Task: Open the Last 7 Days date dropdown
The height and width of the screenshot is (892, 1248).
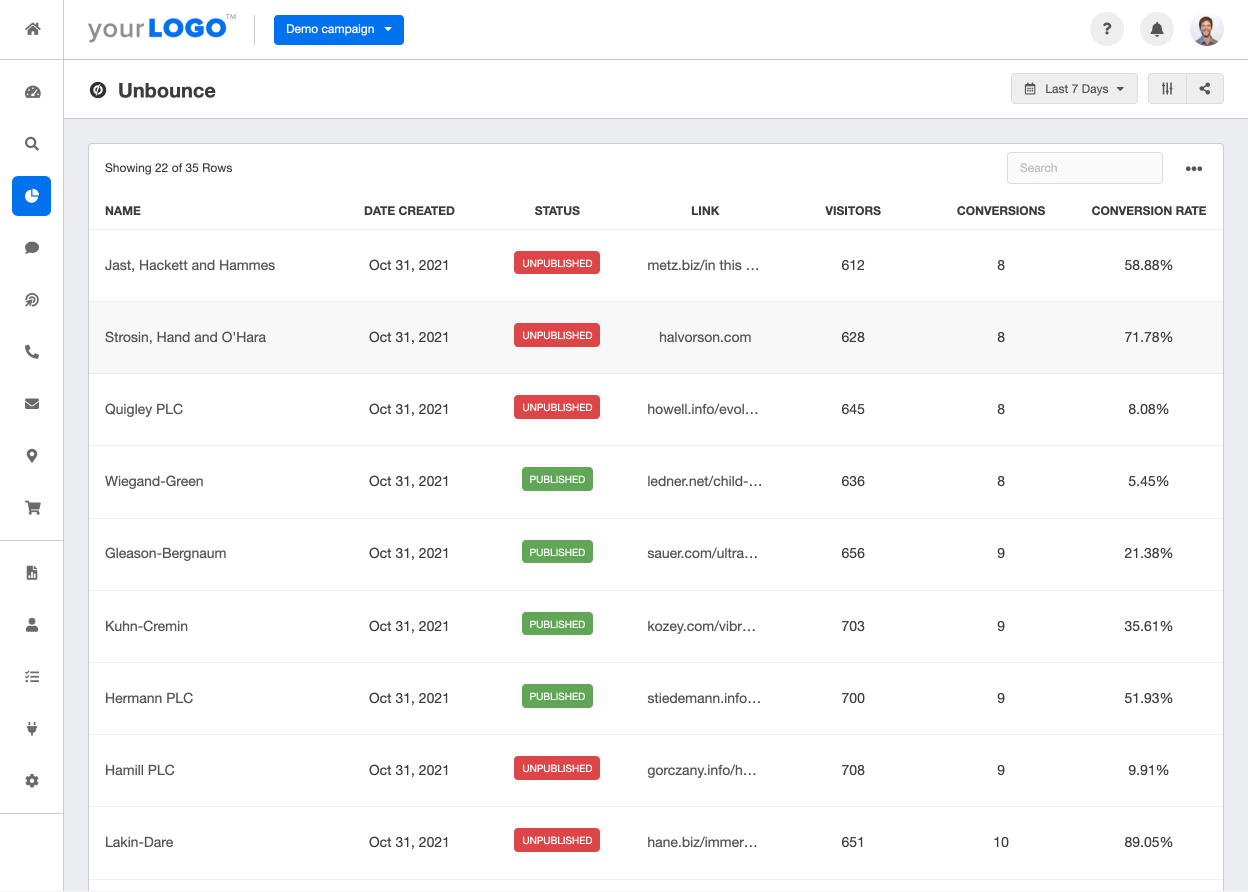Action: (x=1074, y=89)
